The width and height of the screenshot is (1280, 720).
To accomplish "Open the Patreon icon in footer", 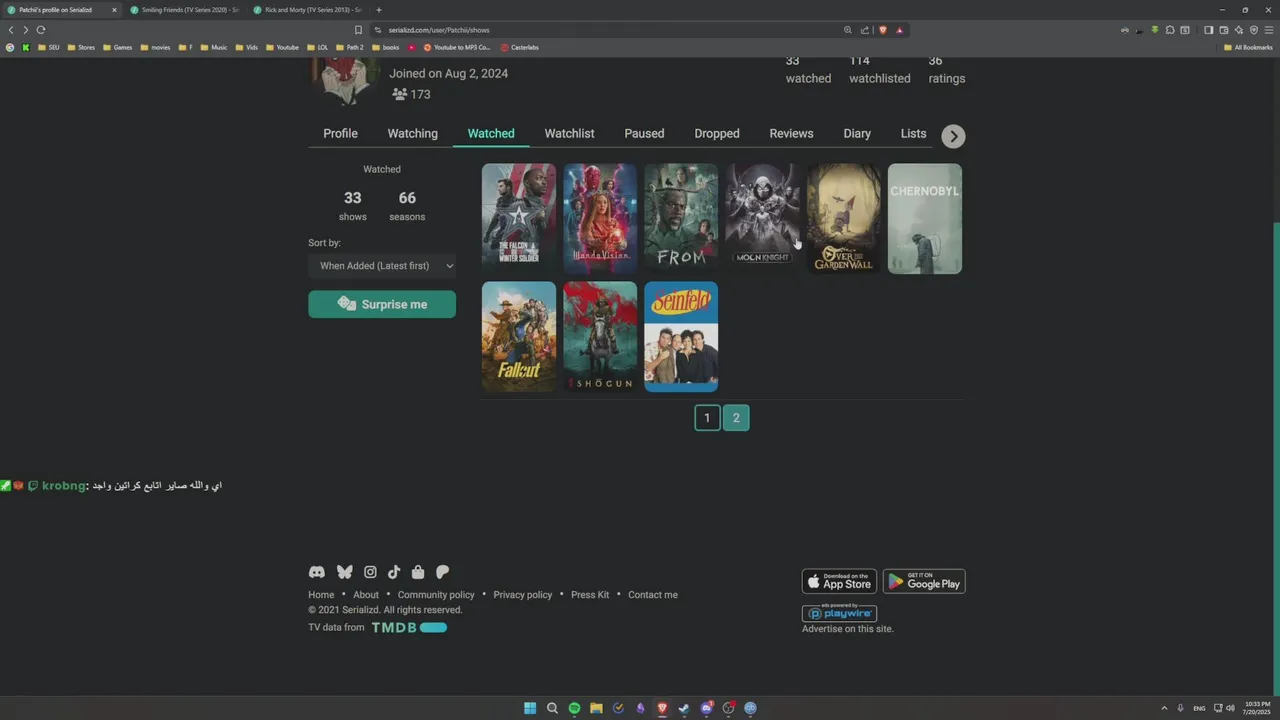I will (442, 572).
